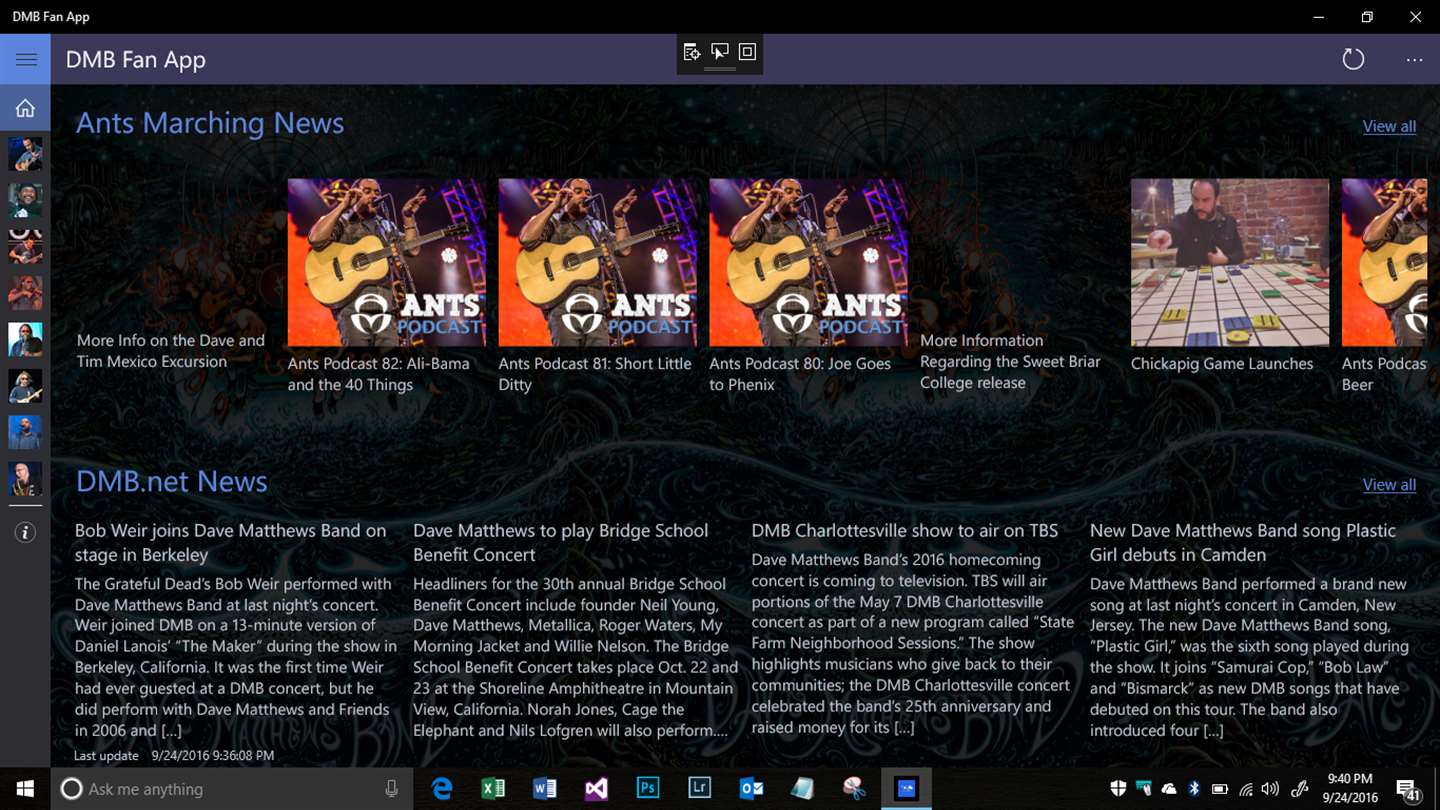Select the sixth band member avatar in sidebar
Viewport: 1440px width, 810px height.
point(25,386)
